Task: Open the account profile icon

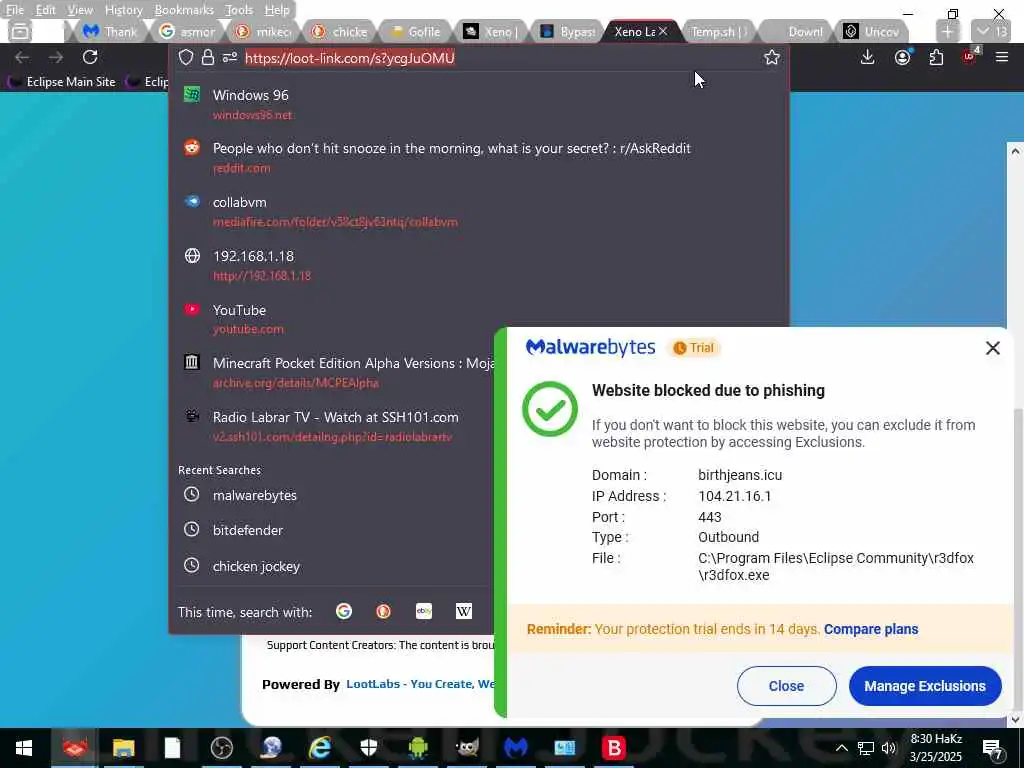Action: pos(903,57)
